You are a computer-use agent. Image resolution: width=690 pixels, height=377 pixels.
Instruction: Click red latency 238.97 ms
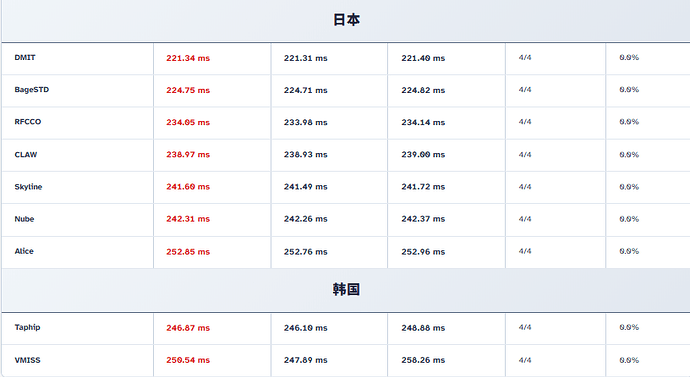[188, 154]
